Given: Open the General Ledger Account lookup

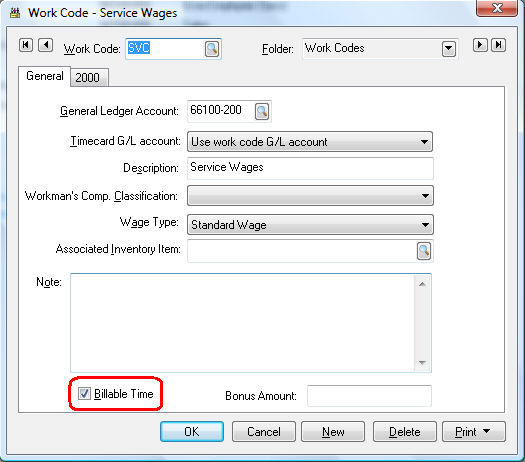Looking at the screenshot, I should point(262,111).
